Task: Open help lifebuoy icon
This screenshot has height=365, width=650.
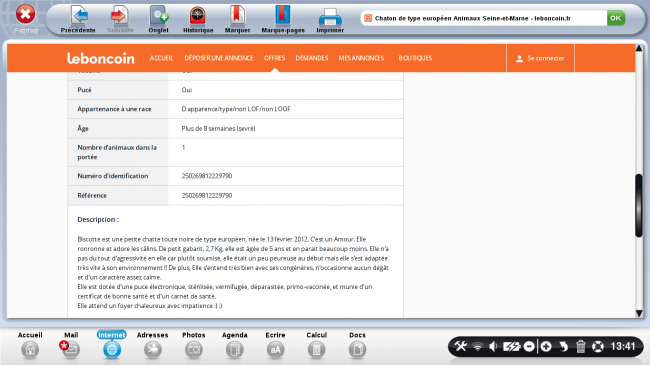Action: pos(598,346)
